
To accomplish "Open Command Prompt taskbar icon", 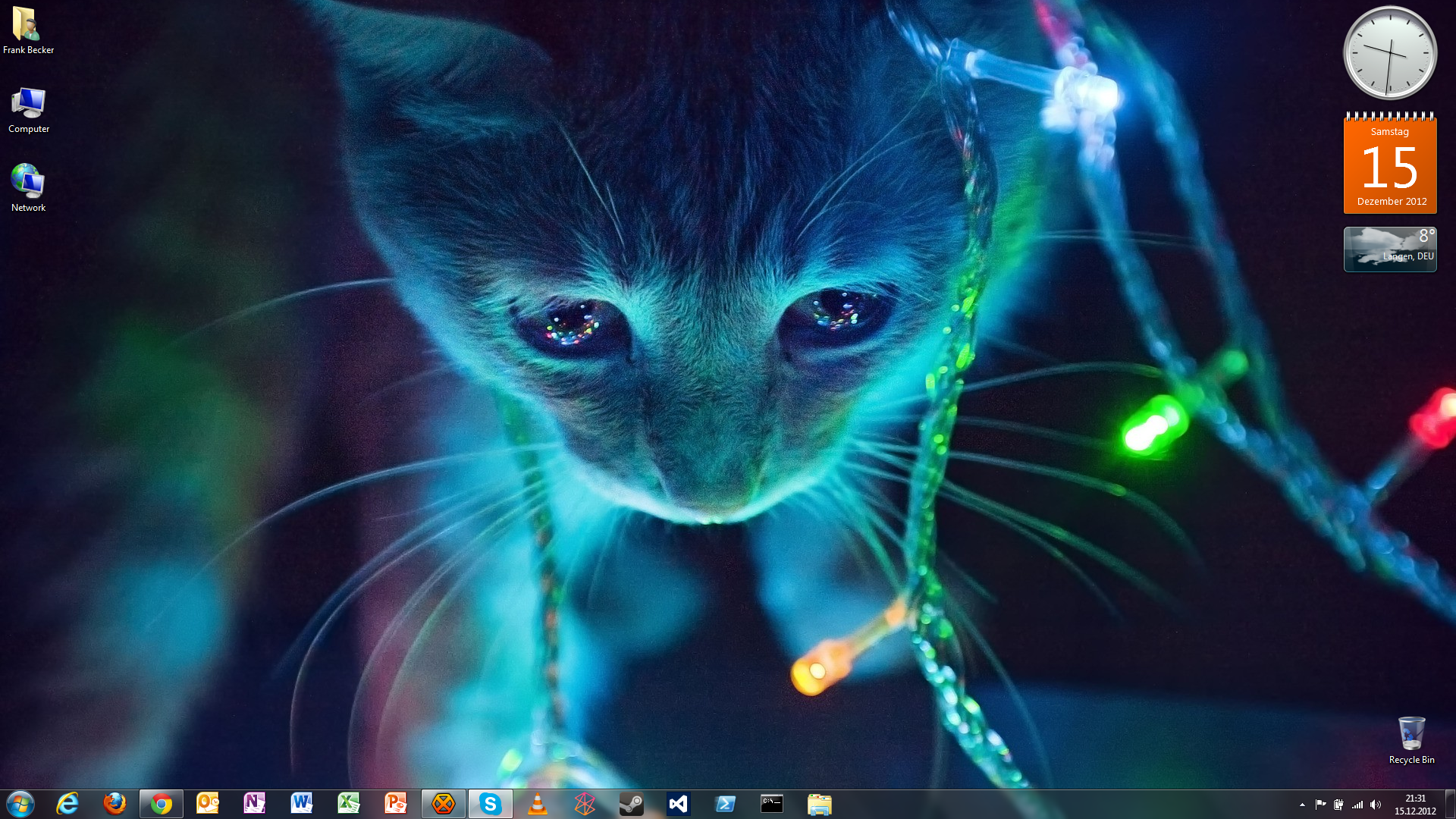I will (x=772, y=804).
